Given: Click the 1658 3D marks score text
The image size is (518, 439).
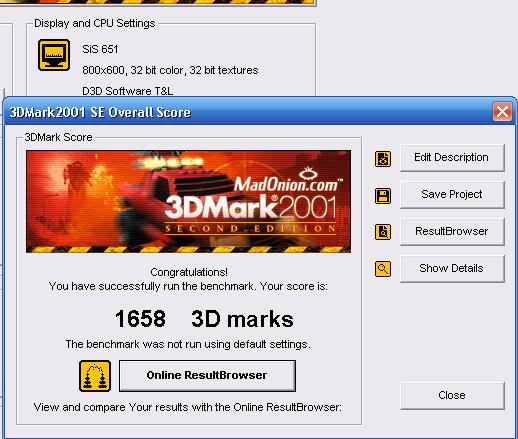Looking at the screenshot, I should pos(204,319).
